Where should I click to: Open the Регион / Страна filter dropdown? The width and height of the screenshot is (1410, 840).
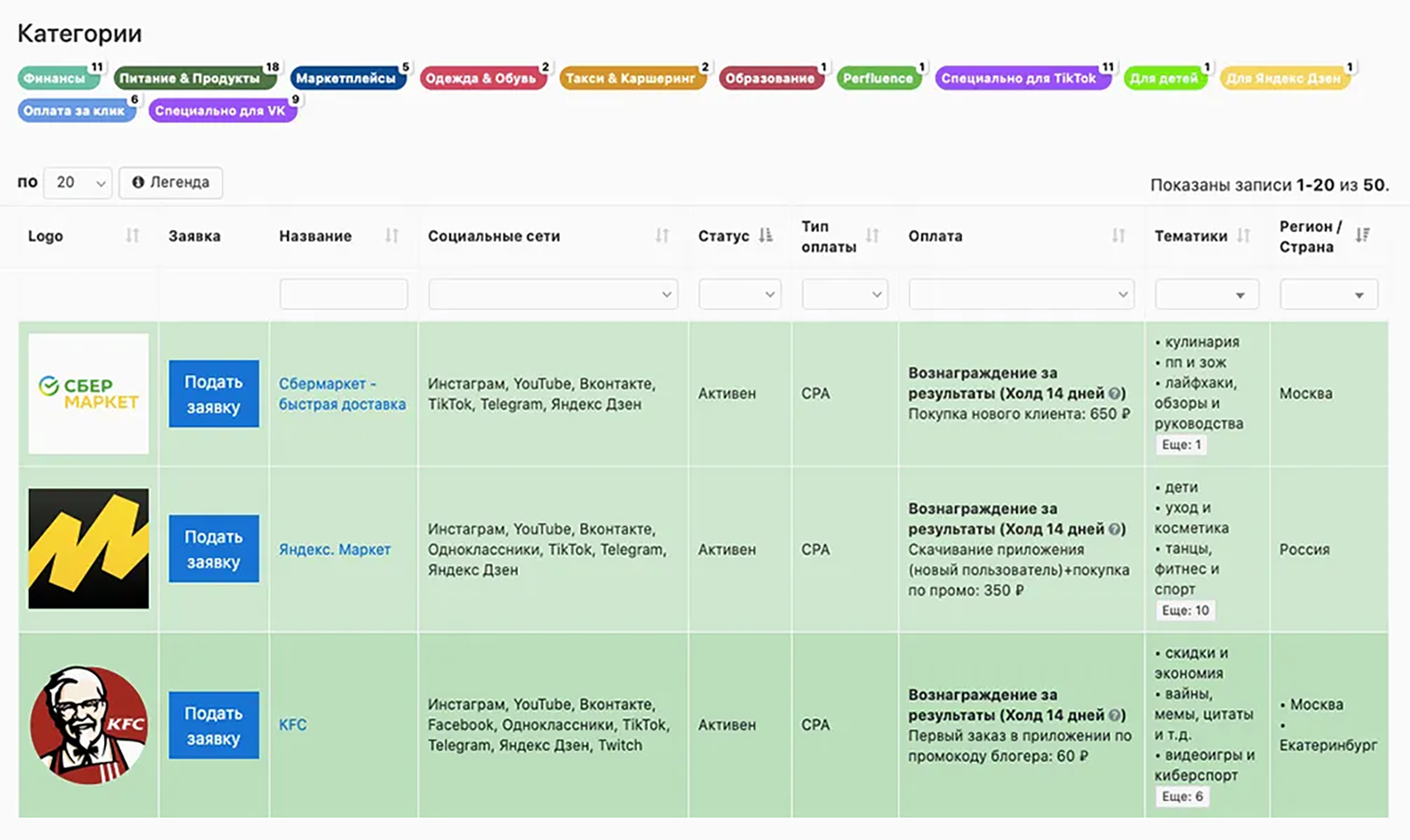click(x=1329, y=294)
